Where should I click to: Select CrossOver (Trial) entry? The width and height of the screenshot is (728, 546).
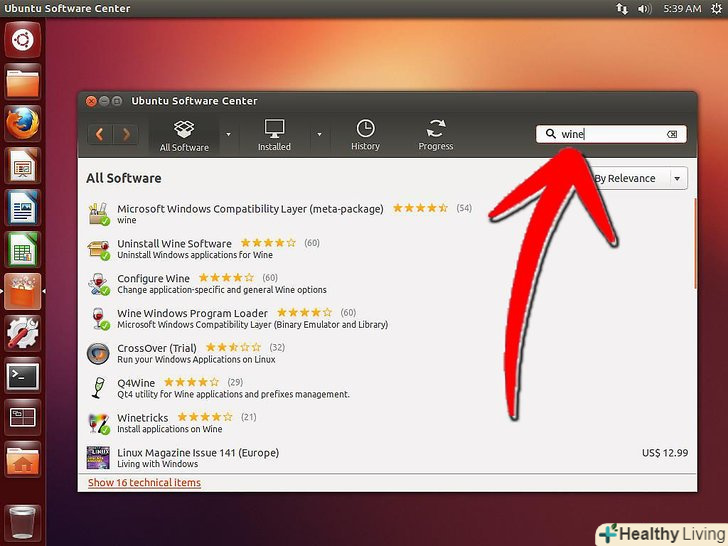click(387, 353)
